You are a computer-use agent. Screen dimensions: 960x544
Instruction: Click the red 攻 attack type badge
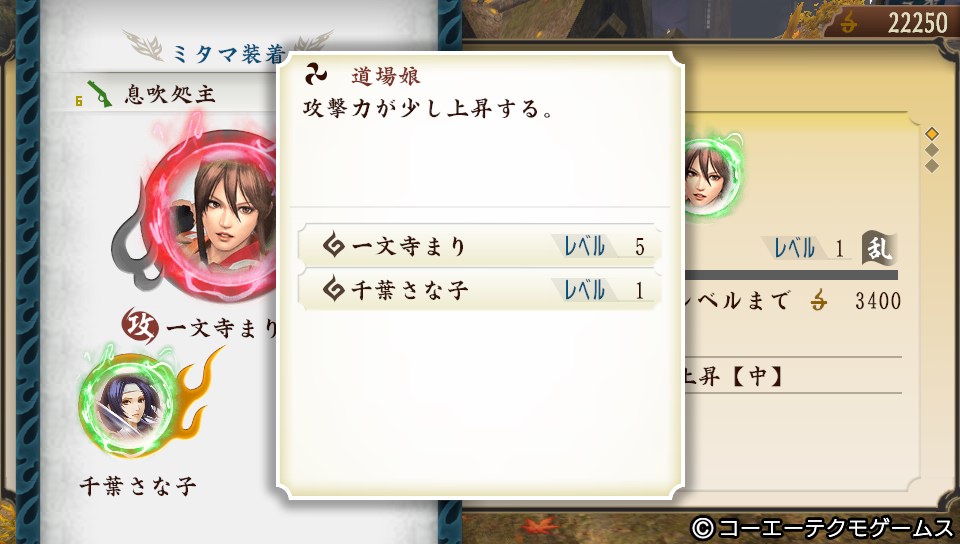tap(140, 326)
